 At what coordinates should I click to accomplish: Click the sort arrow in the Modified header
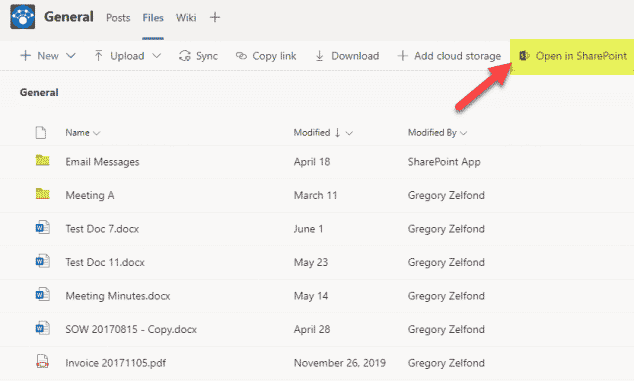(x=337, y=132)
